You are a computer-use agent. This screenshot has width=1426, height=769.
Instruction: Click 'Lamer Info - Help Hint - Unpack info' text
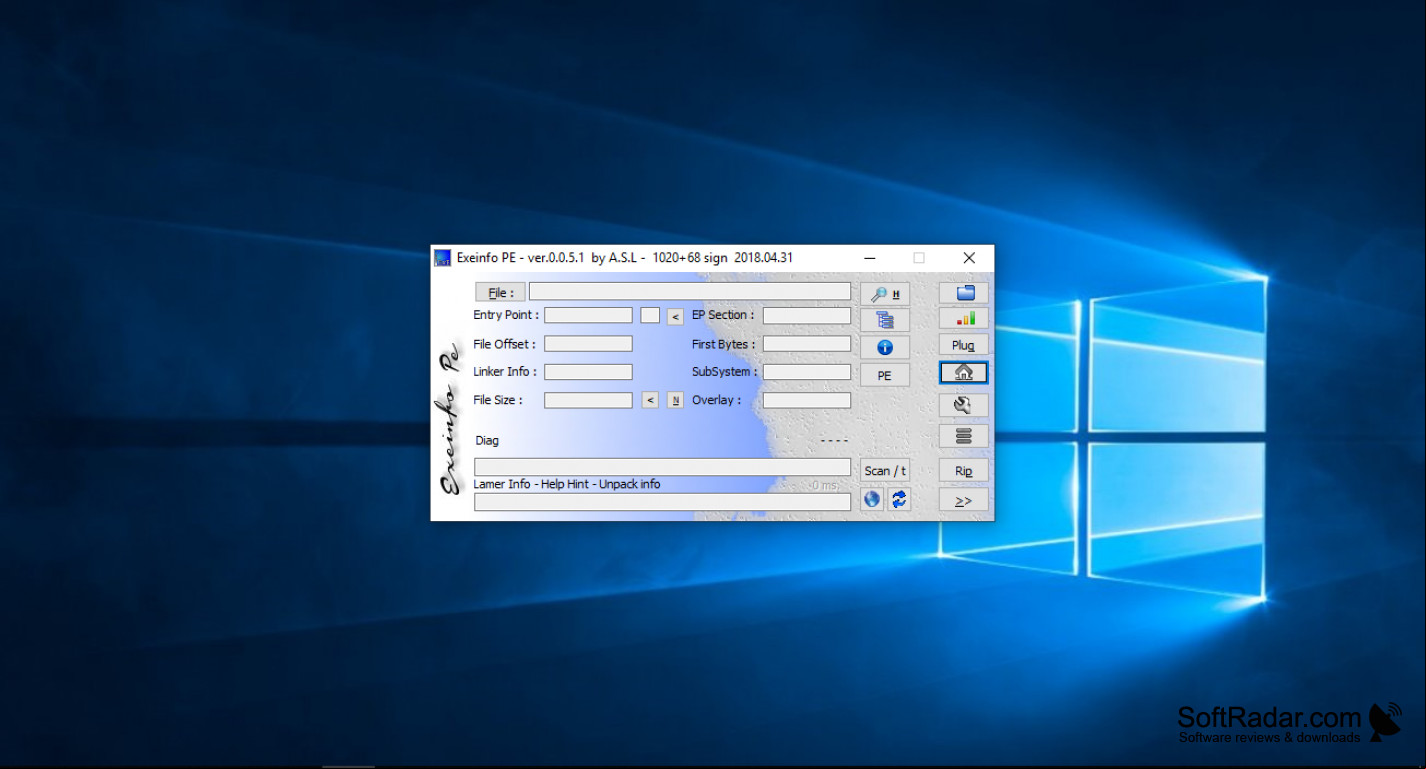(x=567, y=484)
